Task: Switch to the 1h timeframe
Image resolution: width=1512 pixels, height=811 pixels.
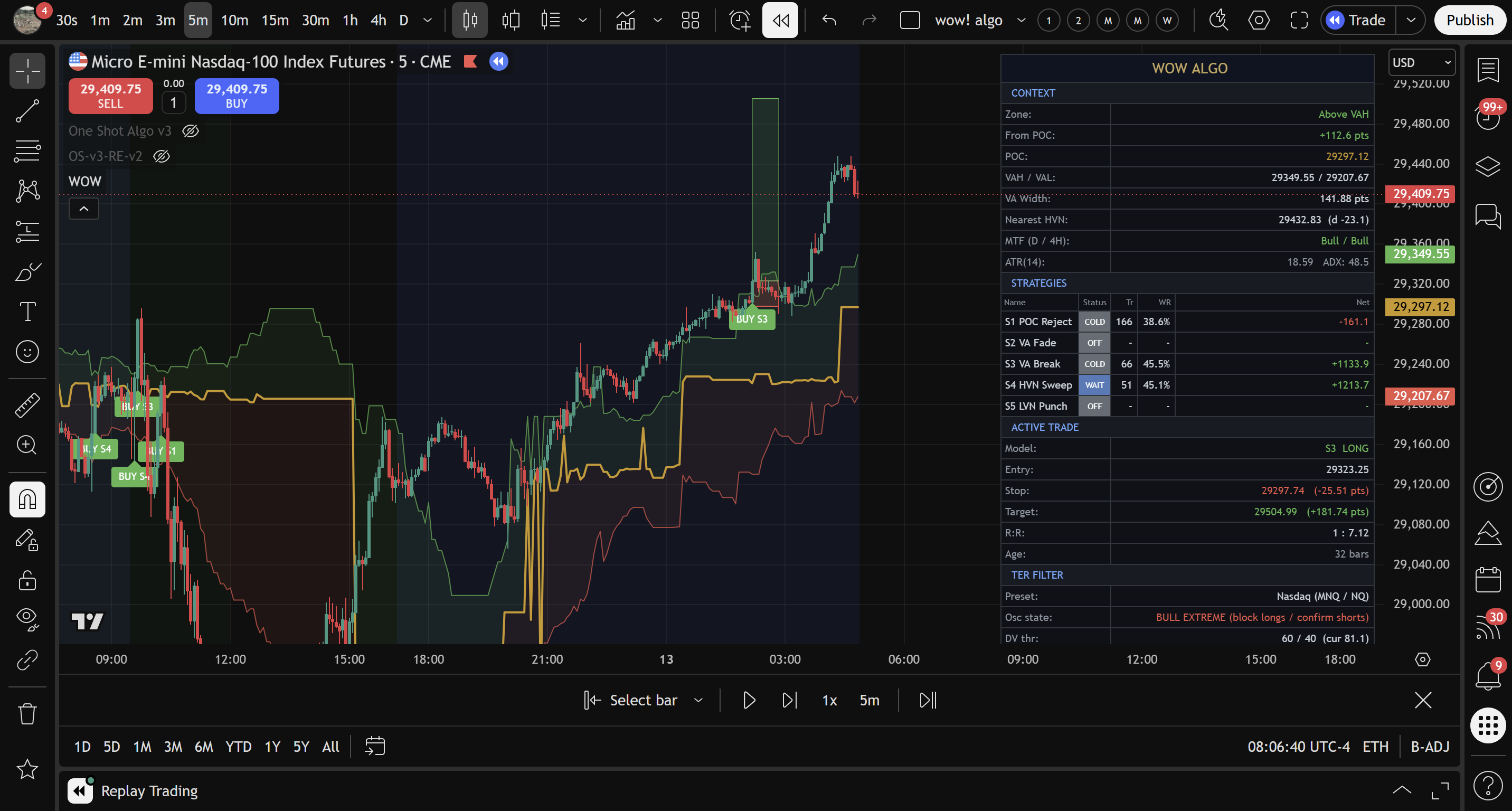Action: coord(351,20)
